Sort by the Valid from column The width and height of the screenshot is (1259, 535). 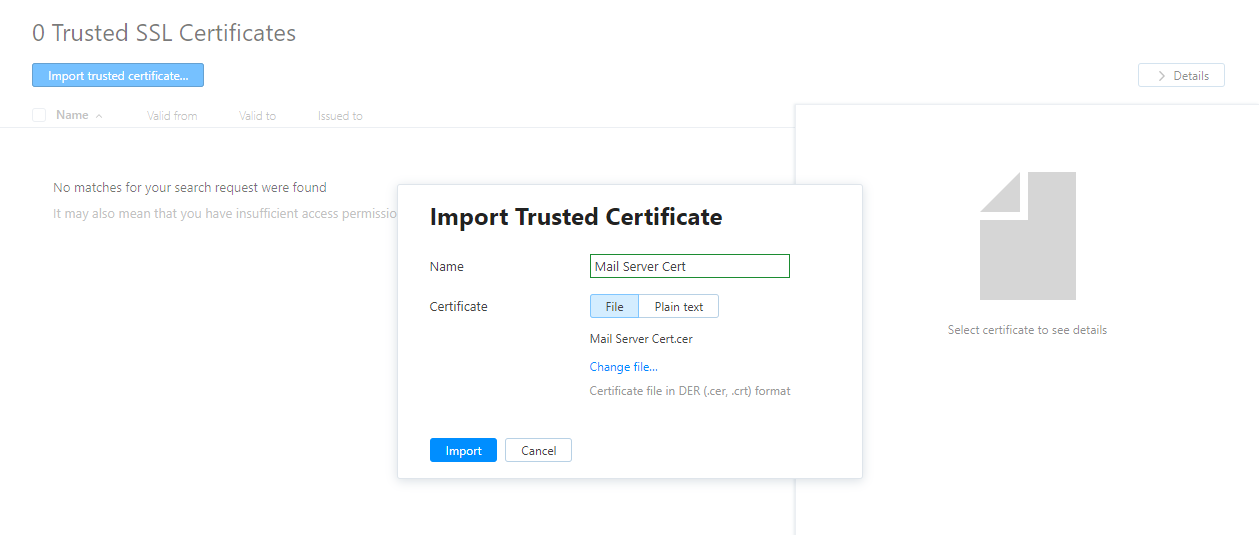pyautogui.click(x=172, y=116)
